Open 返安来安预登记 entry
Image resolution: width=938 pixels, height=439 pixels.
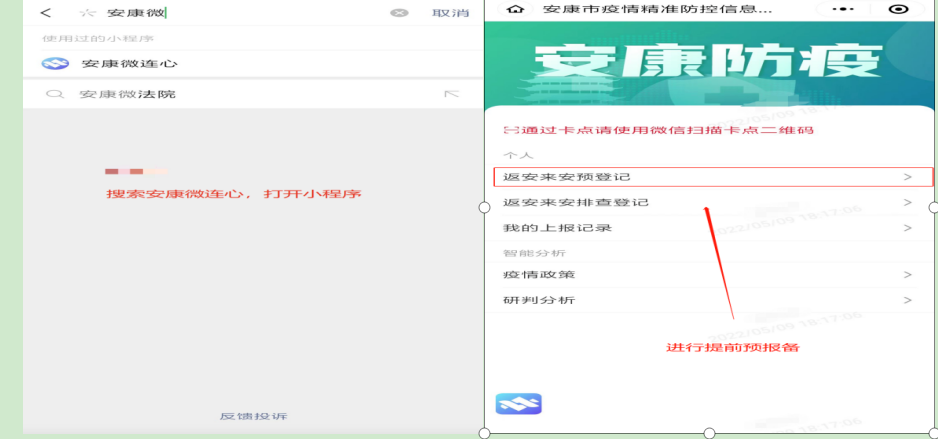tap(713, 177)
